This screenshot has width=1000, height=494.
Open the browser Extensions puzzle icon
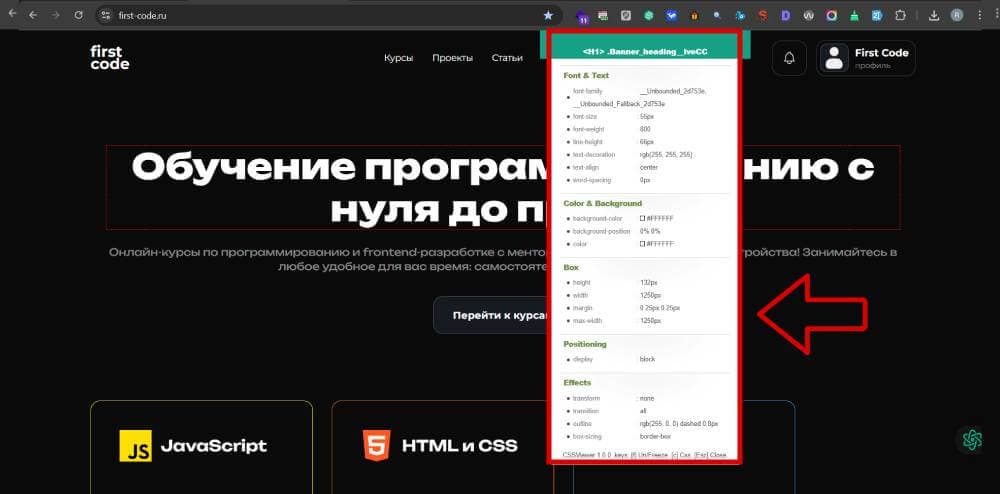(x=899, y=16)
